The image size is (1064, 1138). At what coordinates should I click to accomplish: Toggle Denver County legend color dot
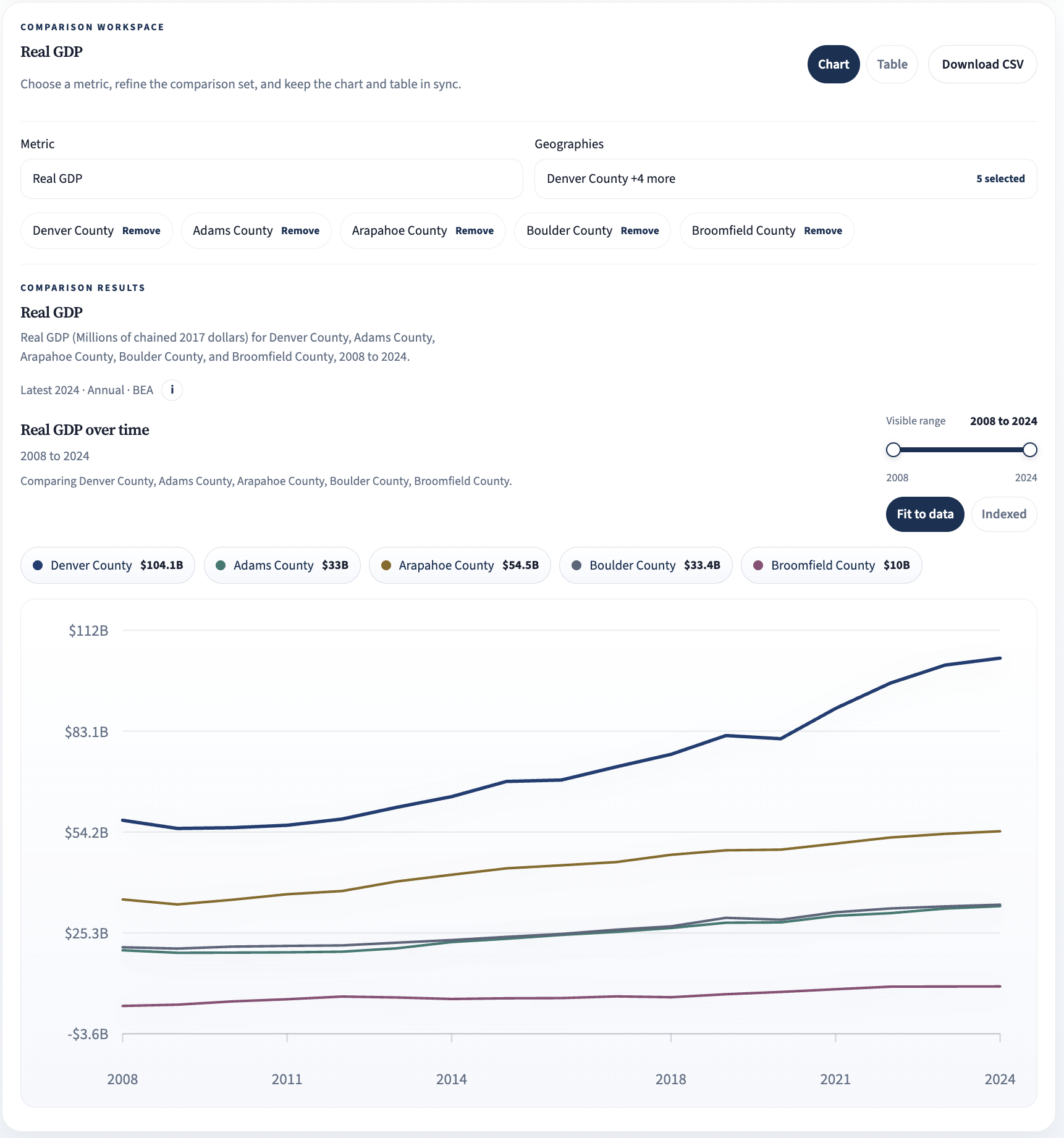[38, 565]
